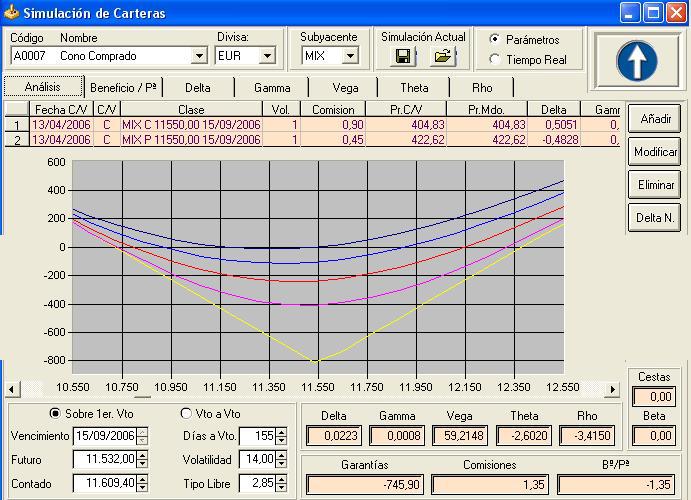Click the Clase column header
The height and width of the screenshot is (500, 691).
191,109
